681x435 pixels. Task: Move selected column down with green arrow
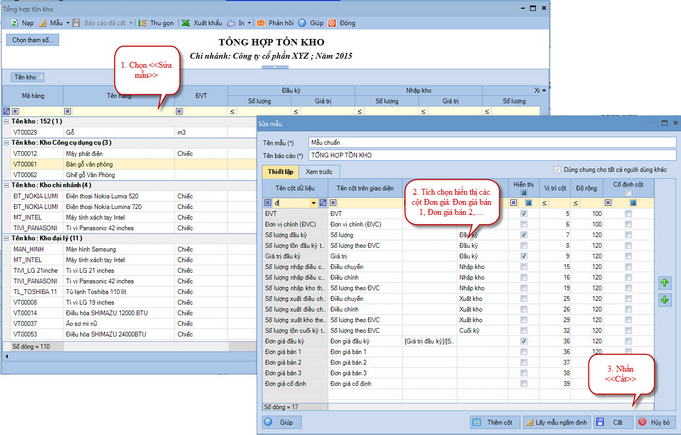pyautogui.click(x=664, y=300)
